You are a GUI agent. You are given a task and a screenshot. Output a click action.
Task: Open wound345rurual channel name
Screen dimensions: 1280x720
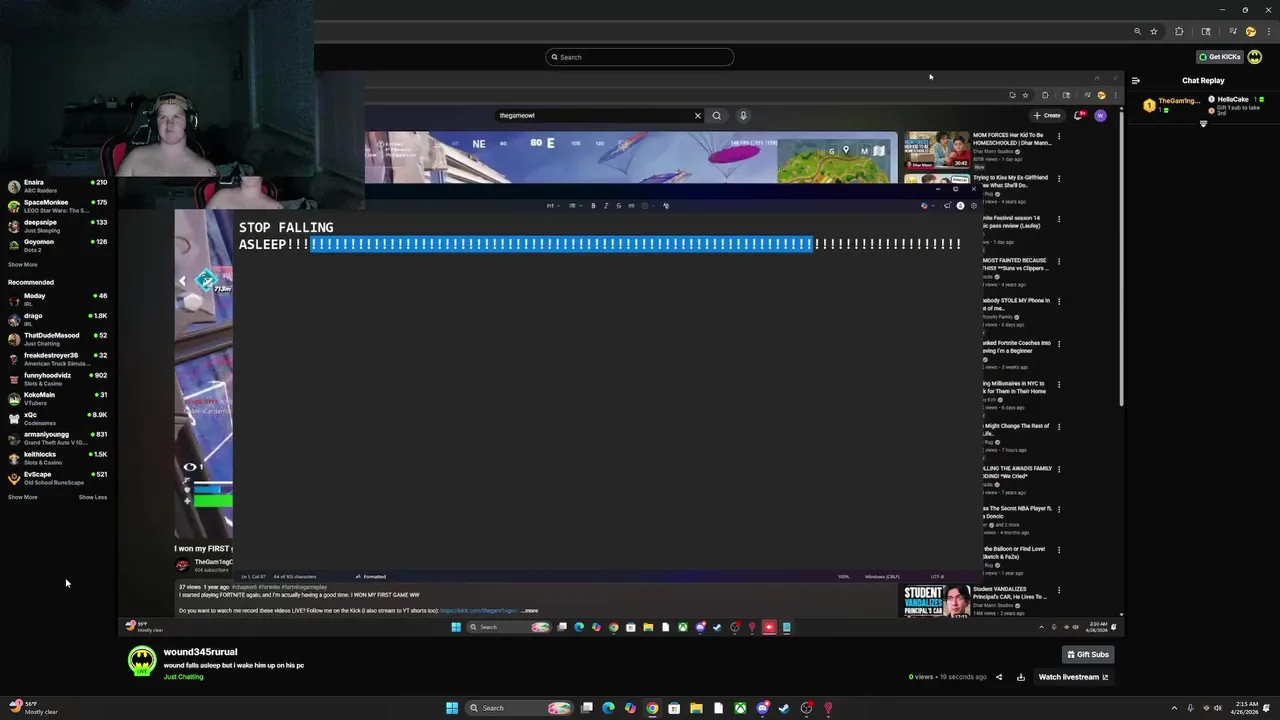coord(200,652)
